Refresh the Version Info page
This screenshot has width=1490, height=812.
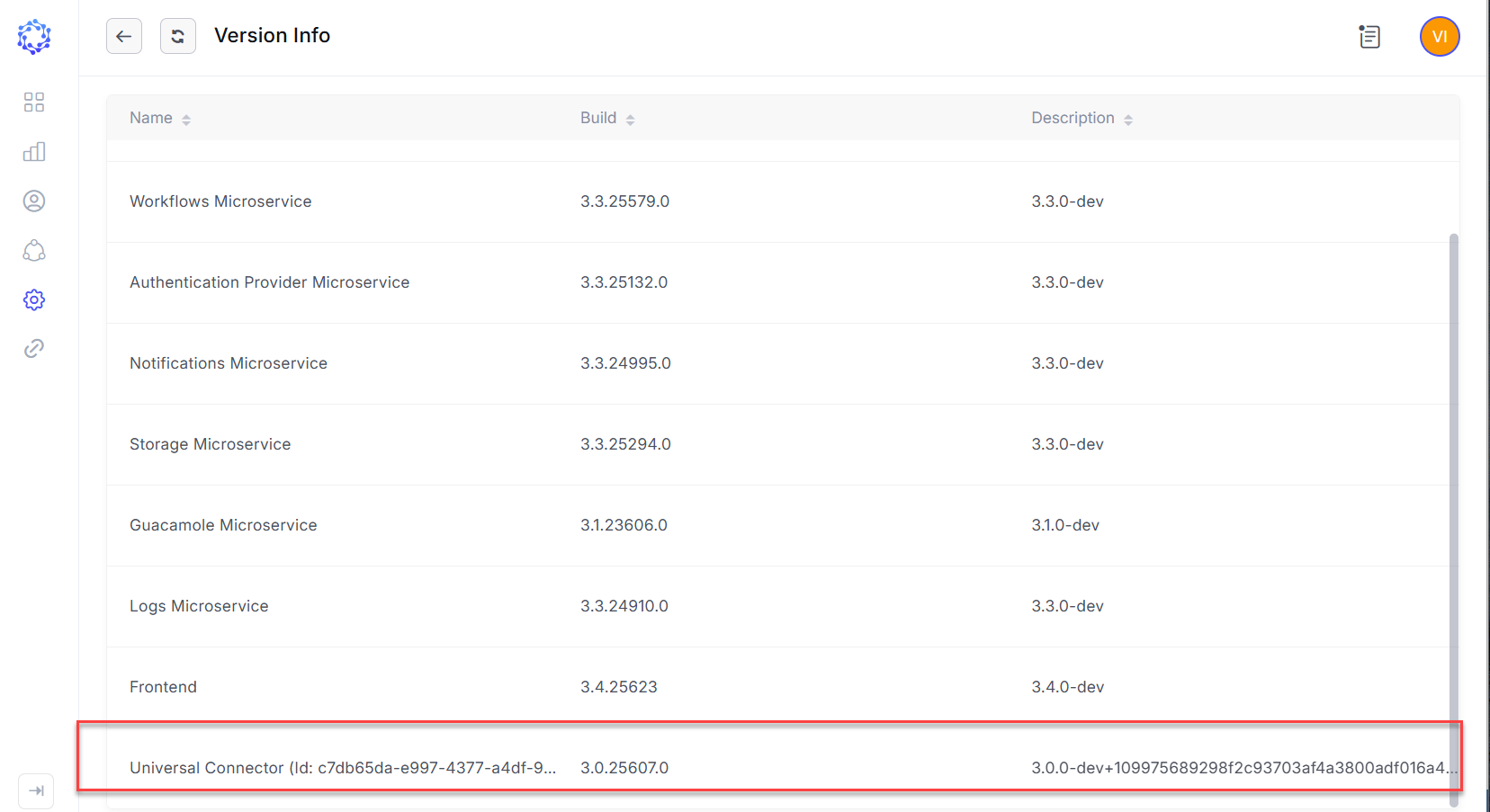178,36
